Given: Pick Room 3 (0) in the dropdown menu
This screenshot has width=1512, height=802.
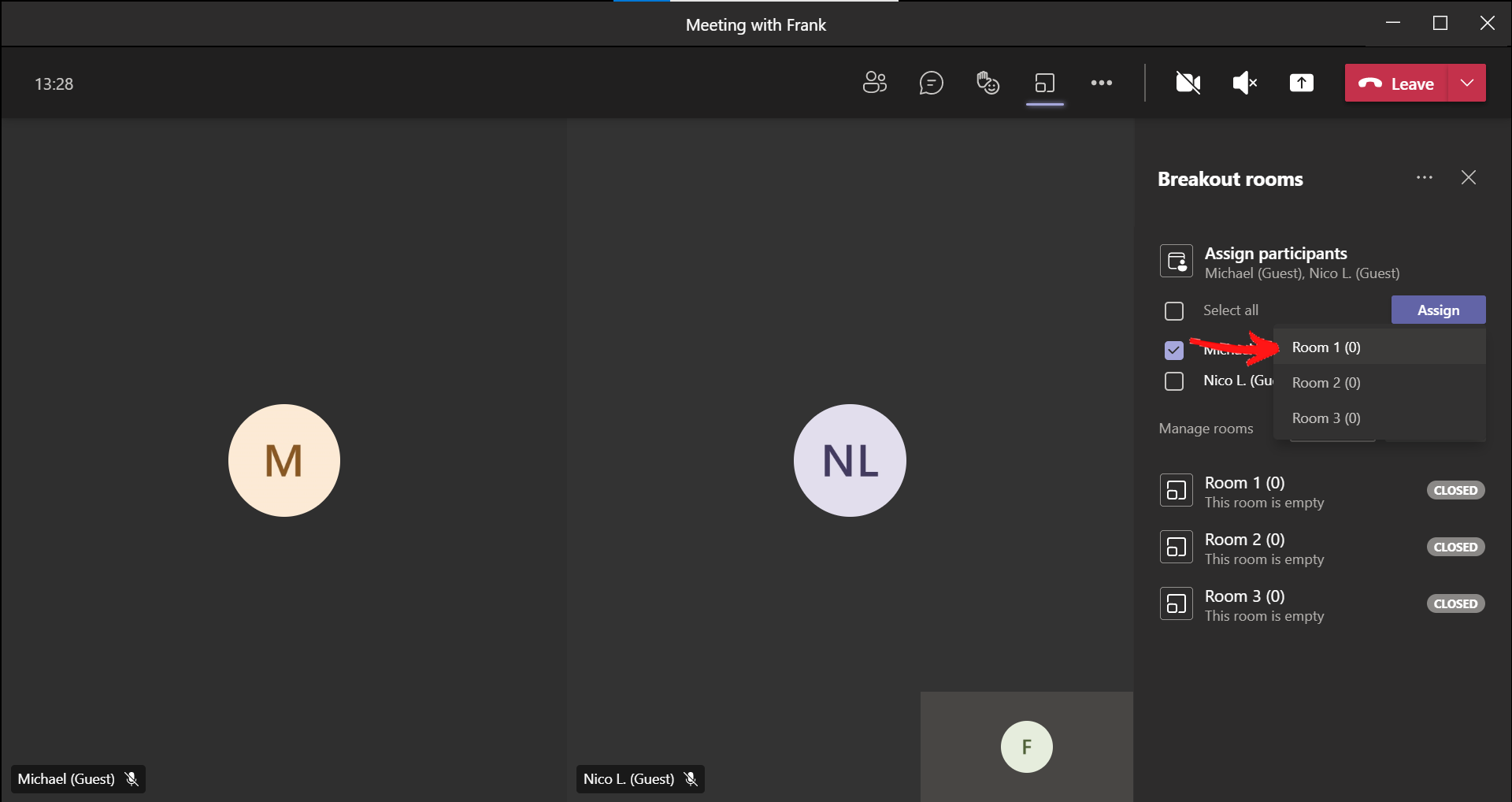Looking at the screenshot, I should (x=1326, y=418).
